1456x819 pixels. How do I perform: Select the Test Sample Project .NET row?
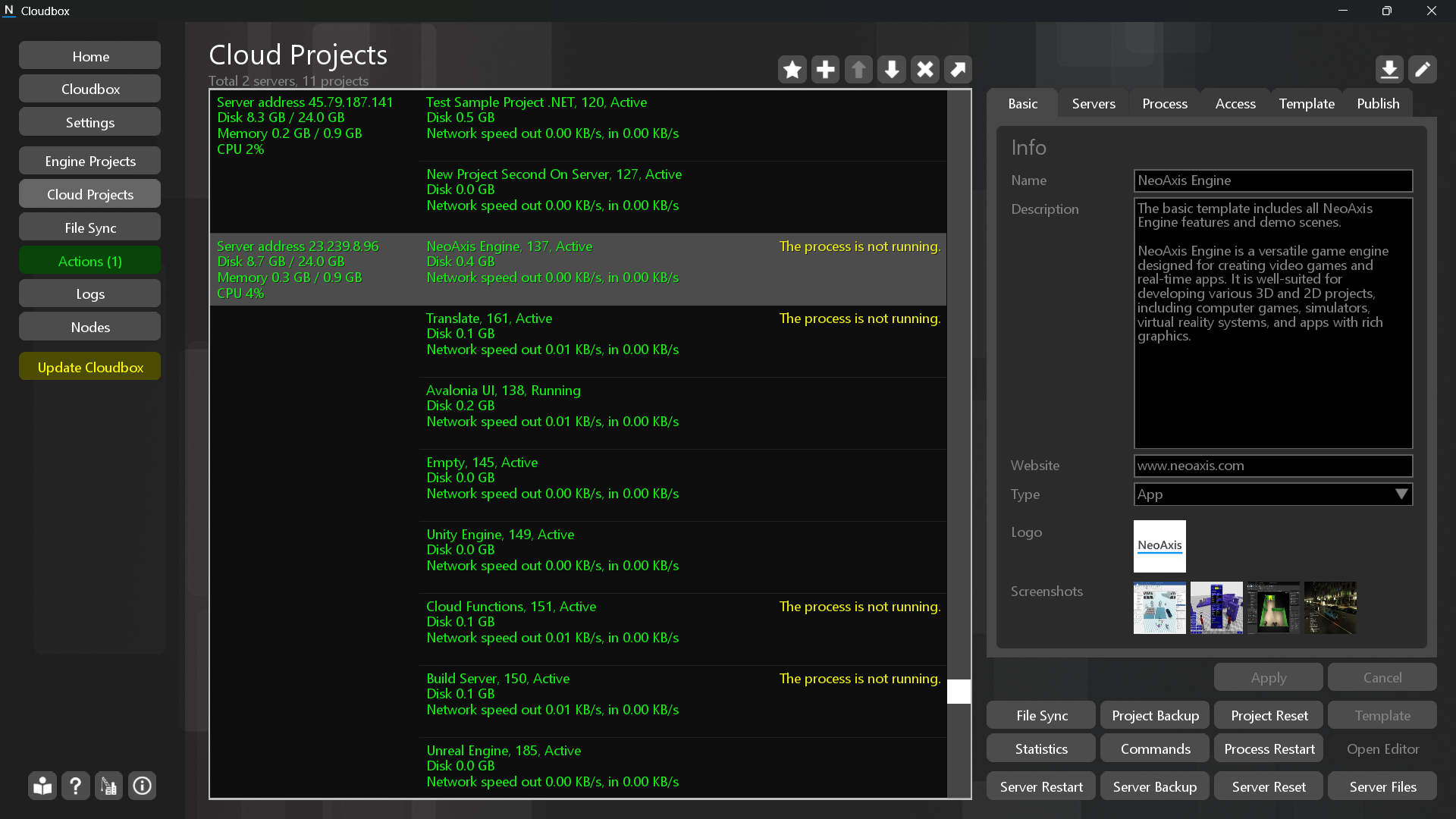[x=683, y=125]
